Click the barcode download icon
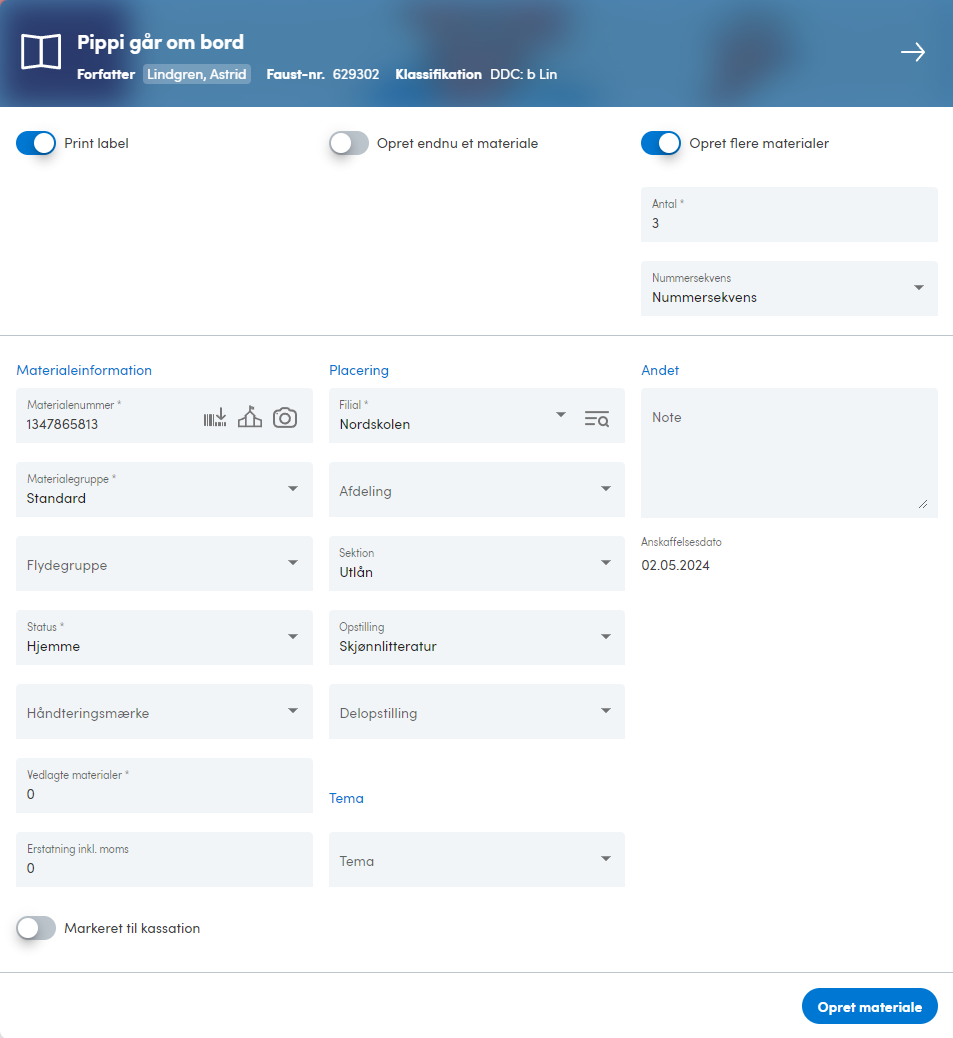 (215, 418)
